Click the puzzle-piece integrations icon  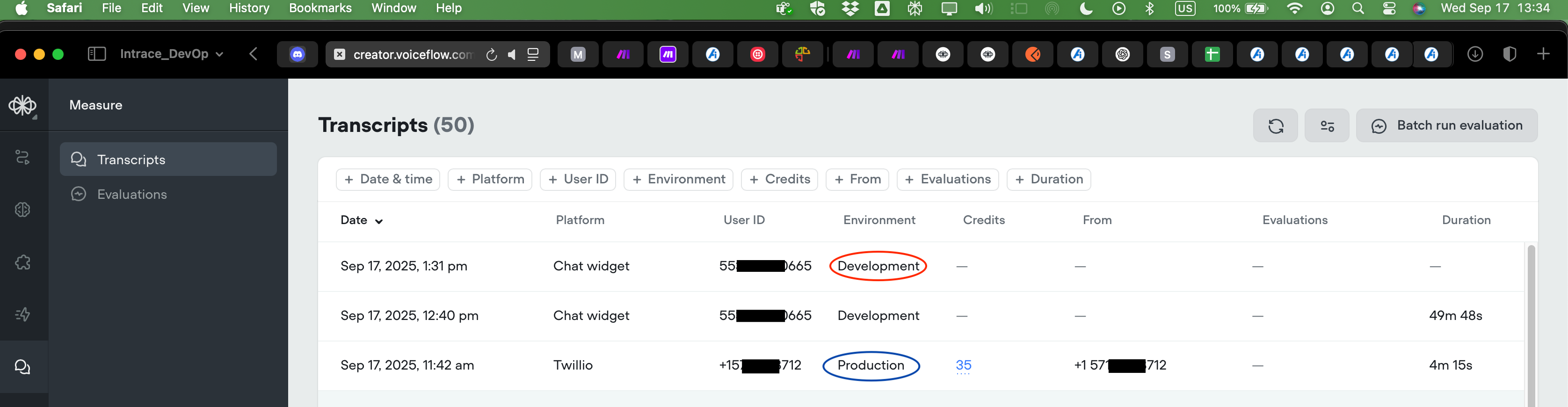22,262
